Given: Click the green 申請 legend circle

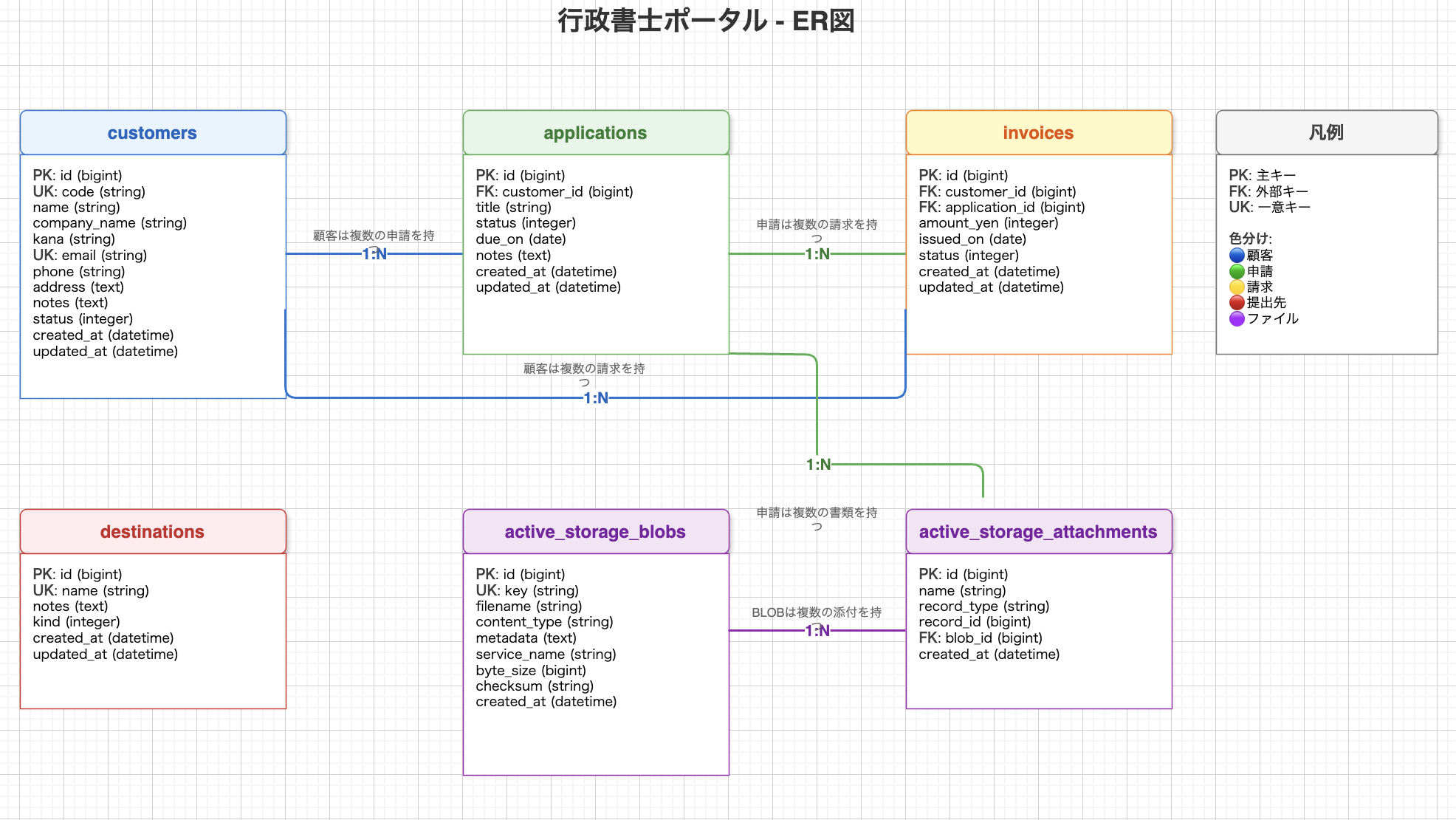Looking at the screenshot, I should click(x=1237, y=271).
